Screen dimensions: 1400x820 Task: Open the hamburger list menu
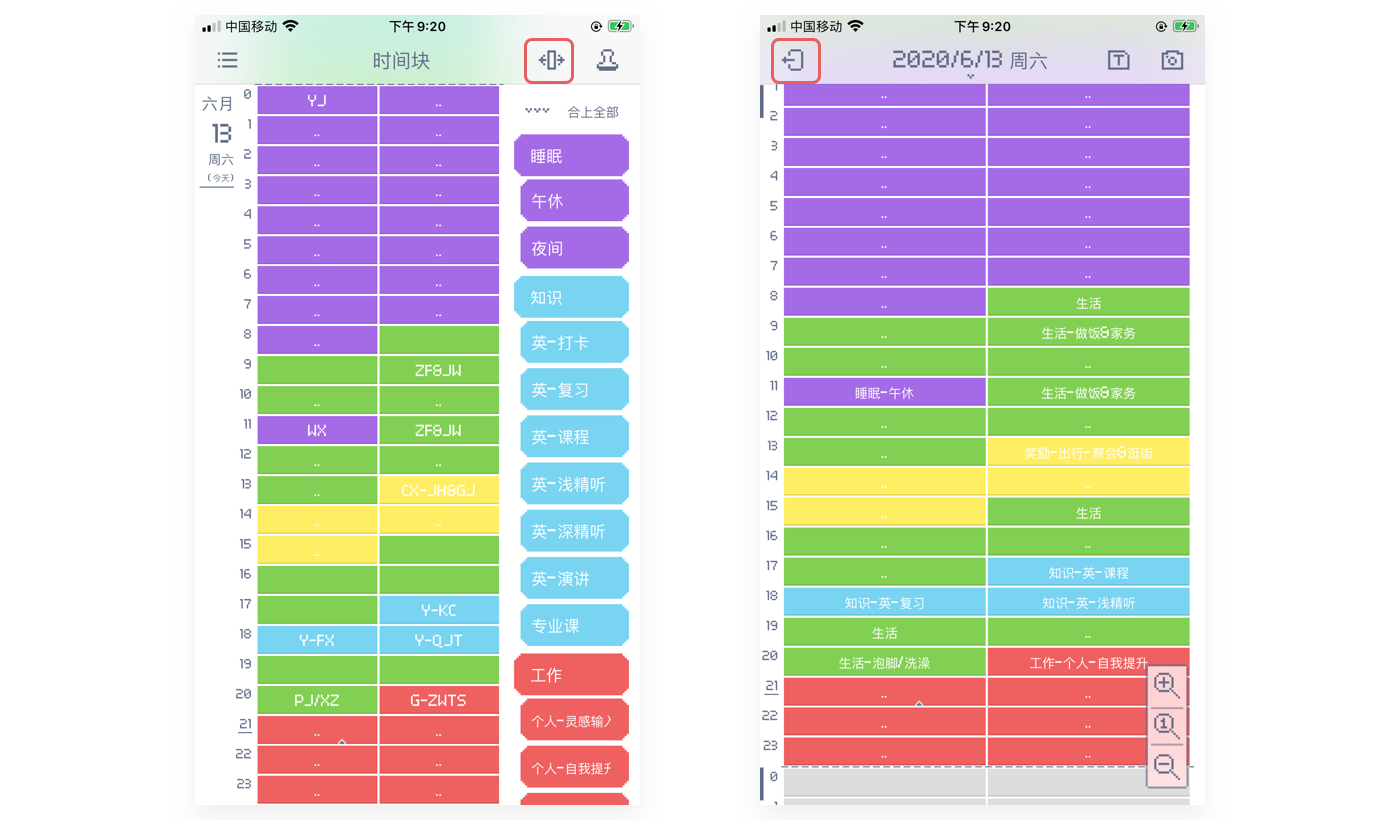click(228, 60)
